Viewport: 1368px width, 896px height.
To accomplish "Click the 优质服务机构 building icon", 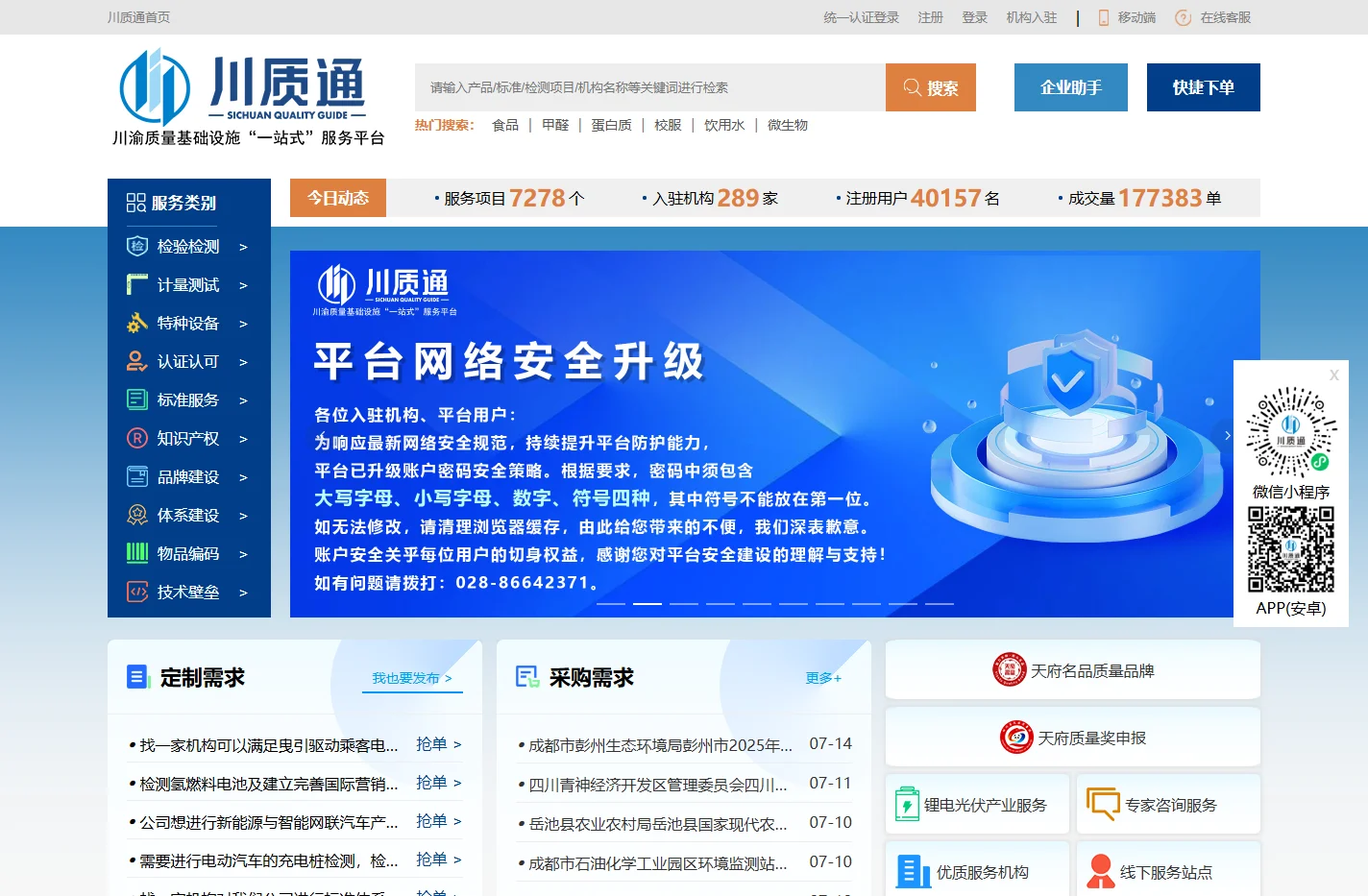I will (913, 871).
